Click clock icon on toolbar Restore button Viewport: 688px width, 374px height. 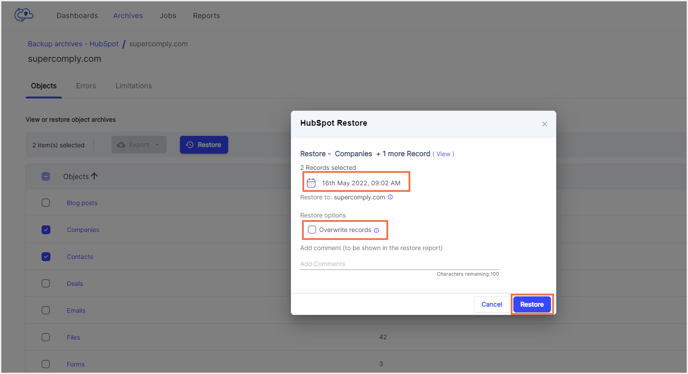[190, 144]
